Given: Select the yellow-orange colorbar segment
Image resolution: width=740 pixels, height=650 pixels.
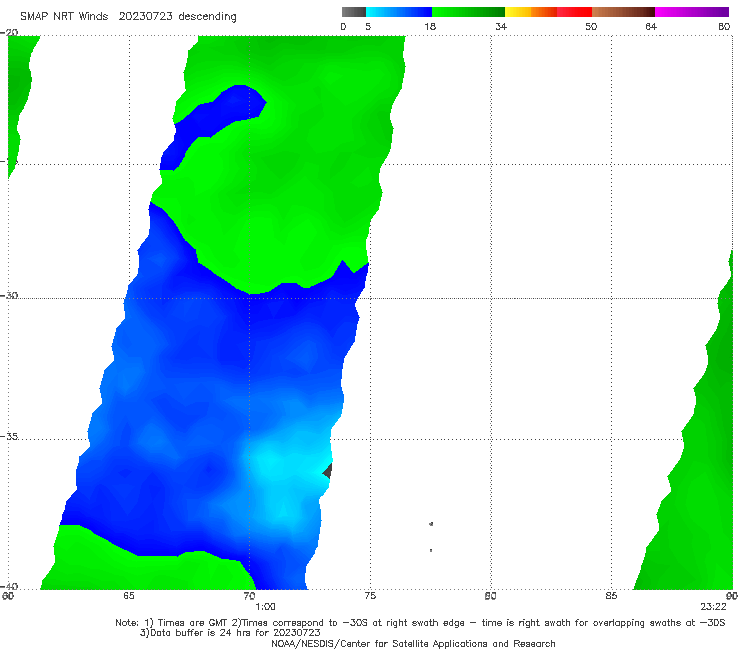Looking at the screenshot, I should [x=531, y=12].
